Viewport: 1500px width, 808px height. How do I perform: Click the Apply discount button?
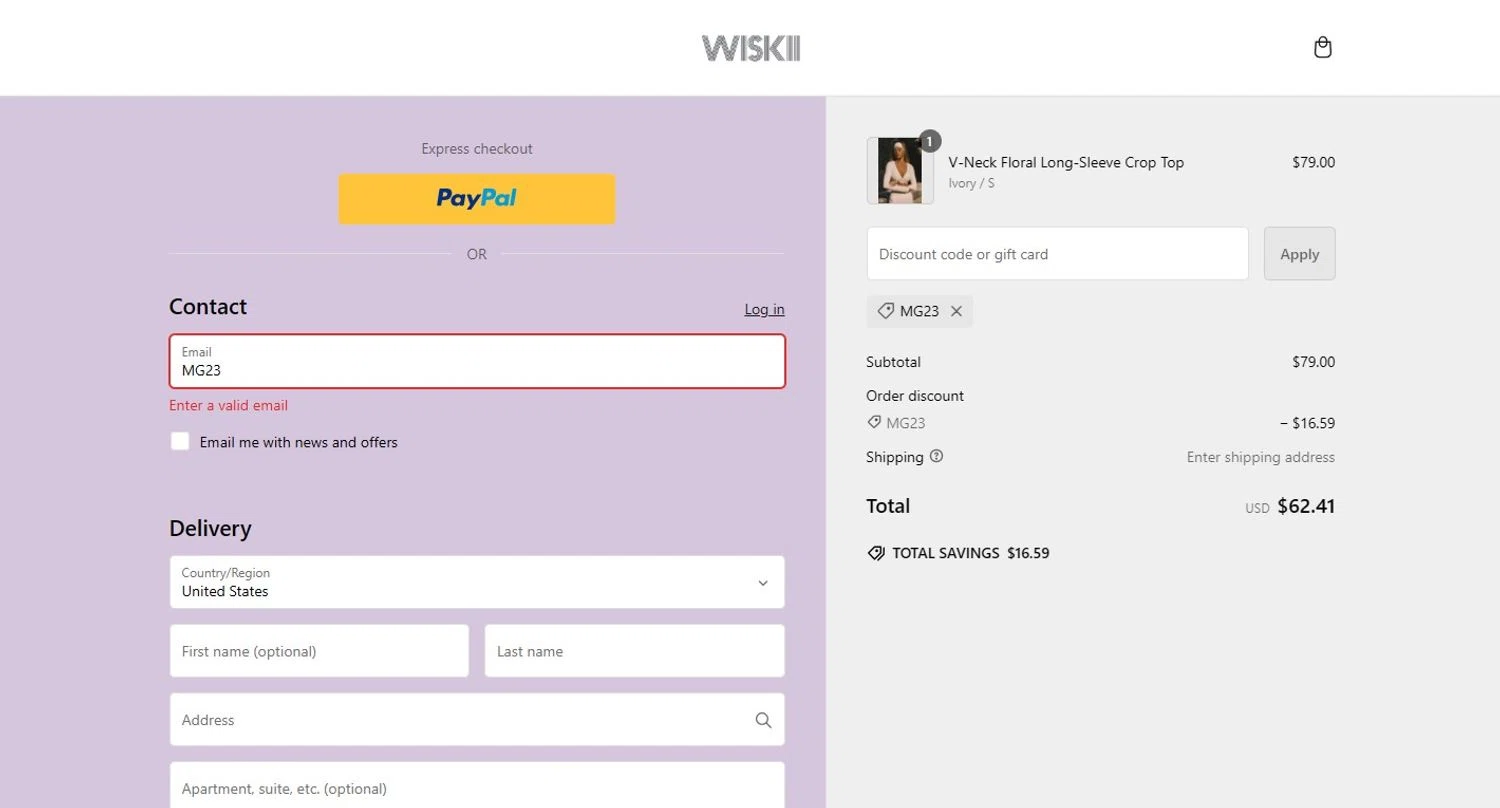pos(1299,254)
